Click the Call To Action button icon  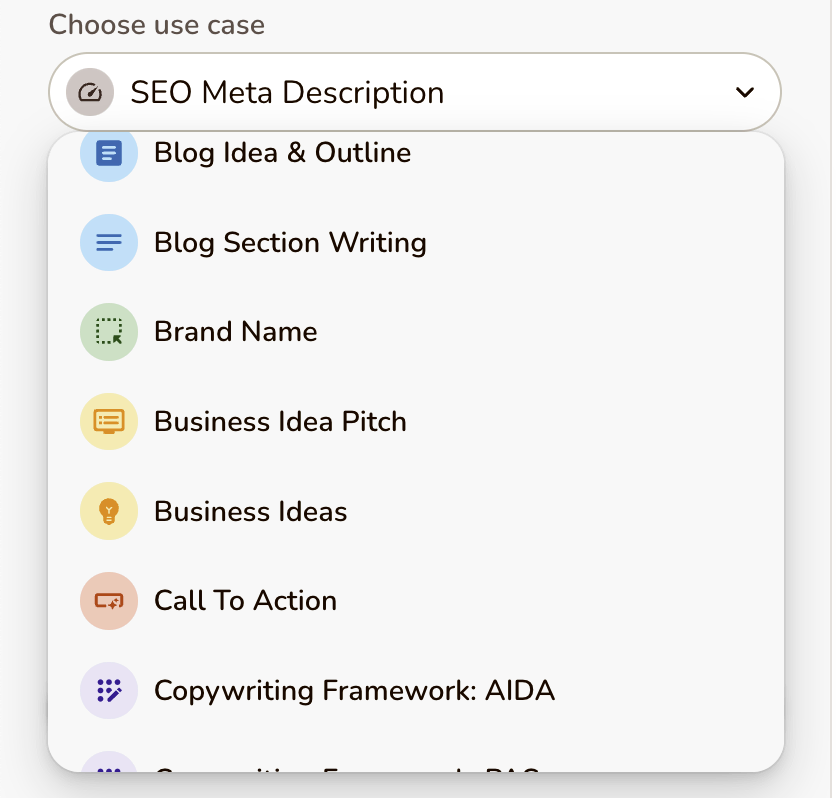[x=108, y=601]
